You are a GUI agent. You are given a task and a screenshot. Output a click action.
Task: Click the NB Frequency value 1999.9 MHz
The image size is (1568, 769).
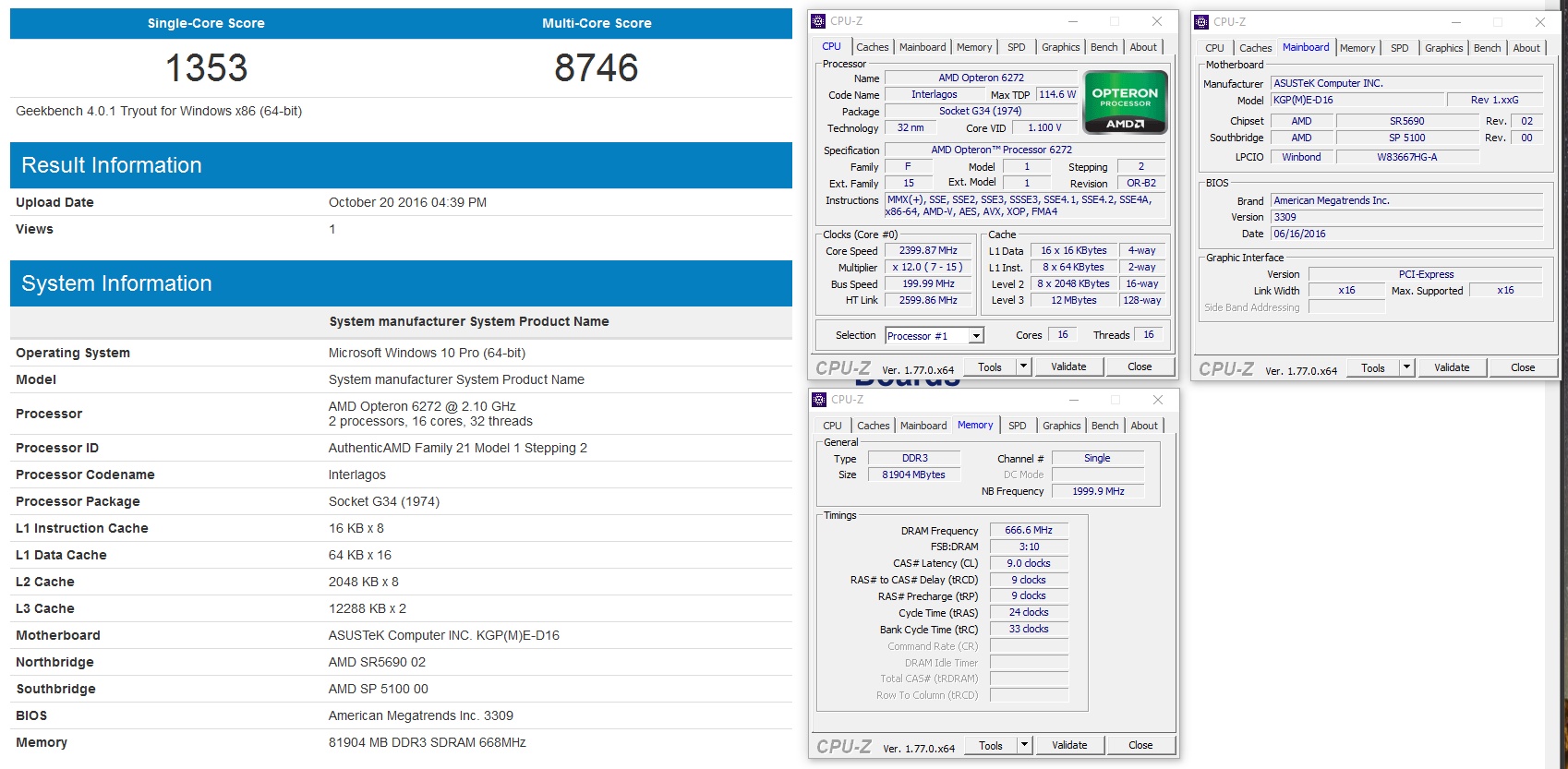coord(1098,491)
